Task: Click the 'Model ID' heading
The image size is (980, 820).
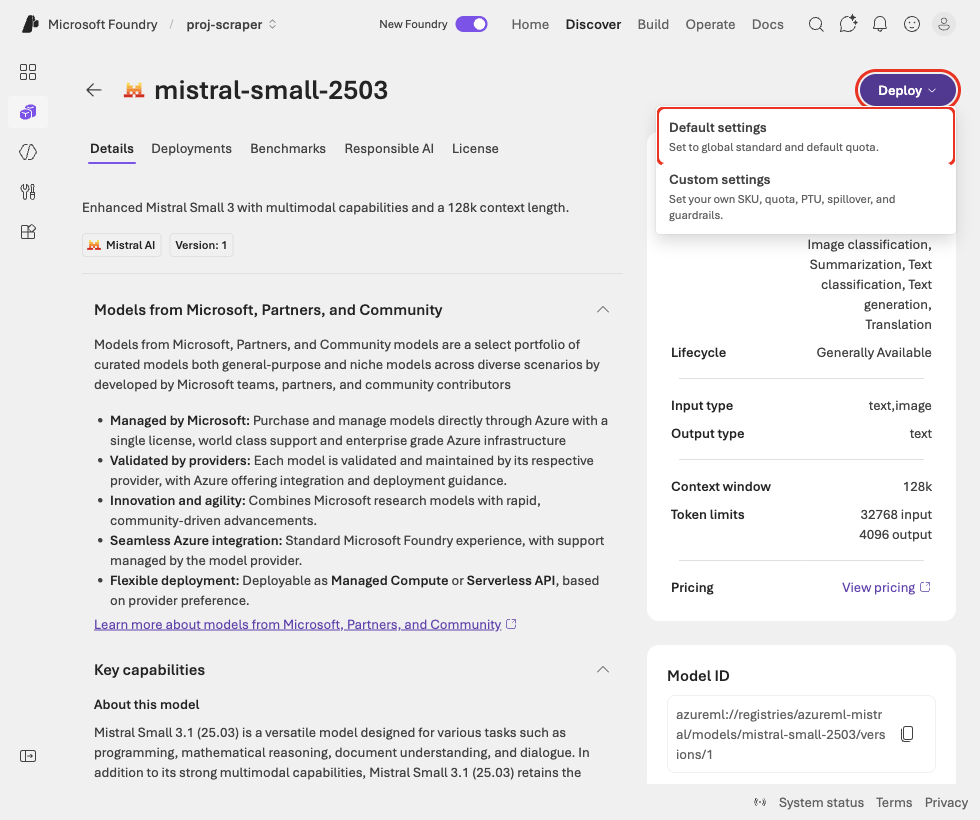Action: (x=698, y=676)
